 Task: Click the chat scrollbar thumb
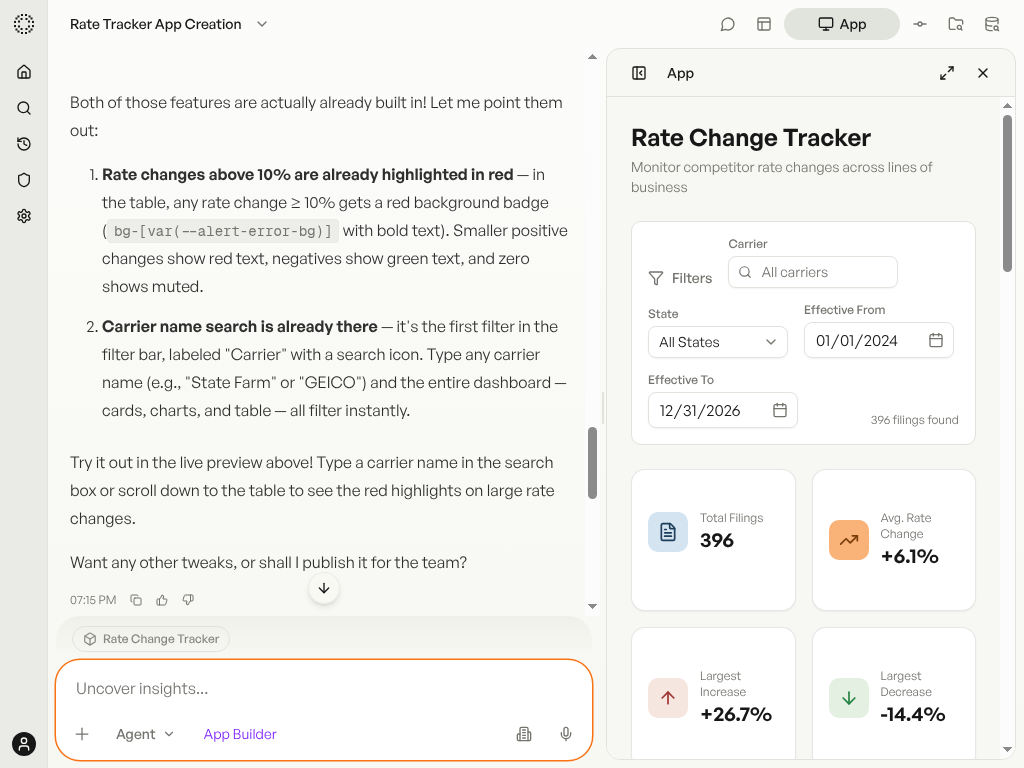tap(592, 463)
